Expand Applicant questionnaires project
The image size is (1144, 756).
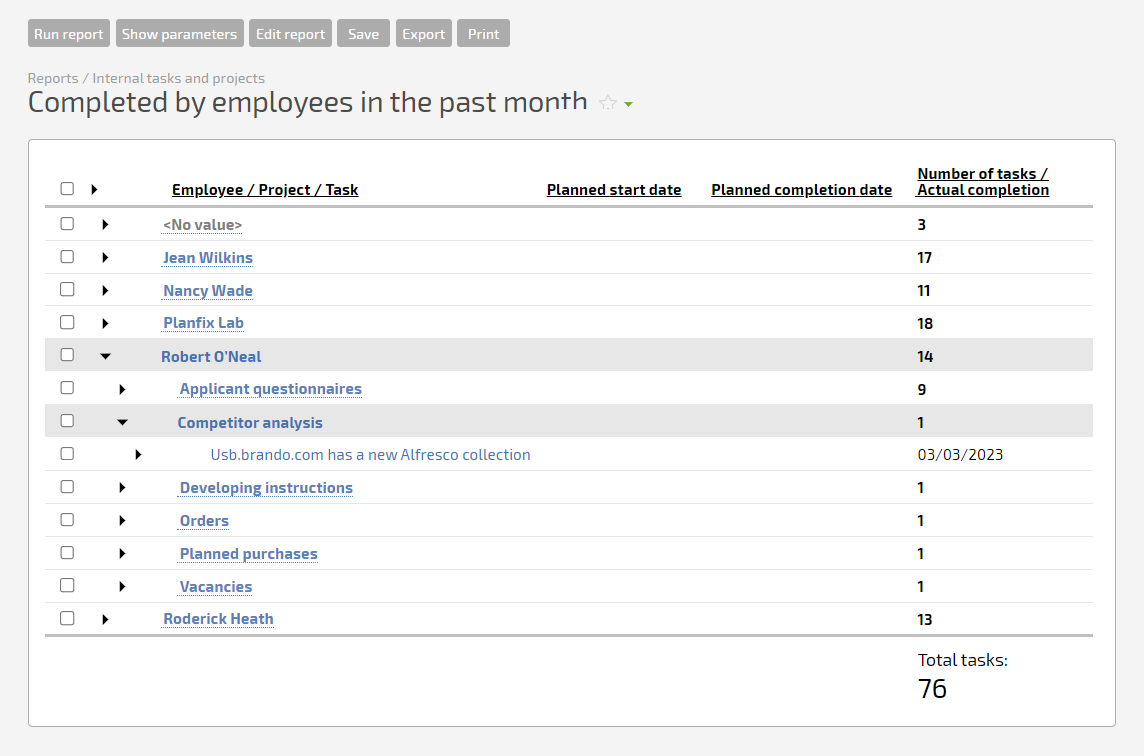pos(122,390)
